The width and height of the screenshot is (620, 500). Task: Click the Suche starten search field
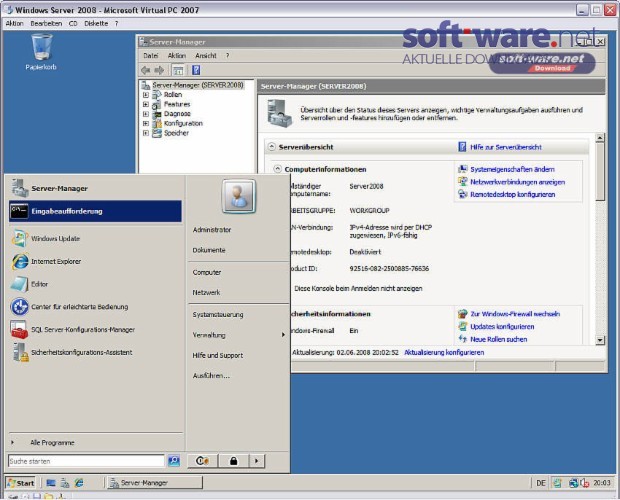(86, 461)
